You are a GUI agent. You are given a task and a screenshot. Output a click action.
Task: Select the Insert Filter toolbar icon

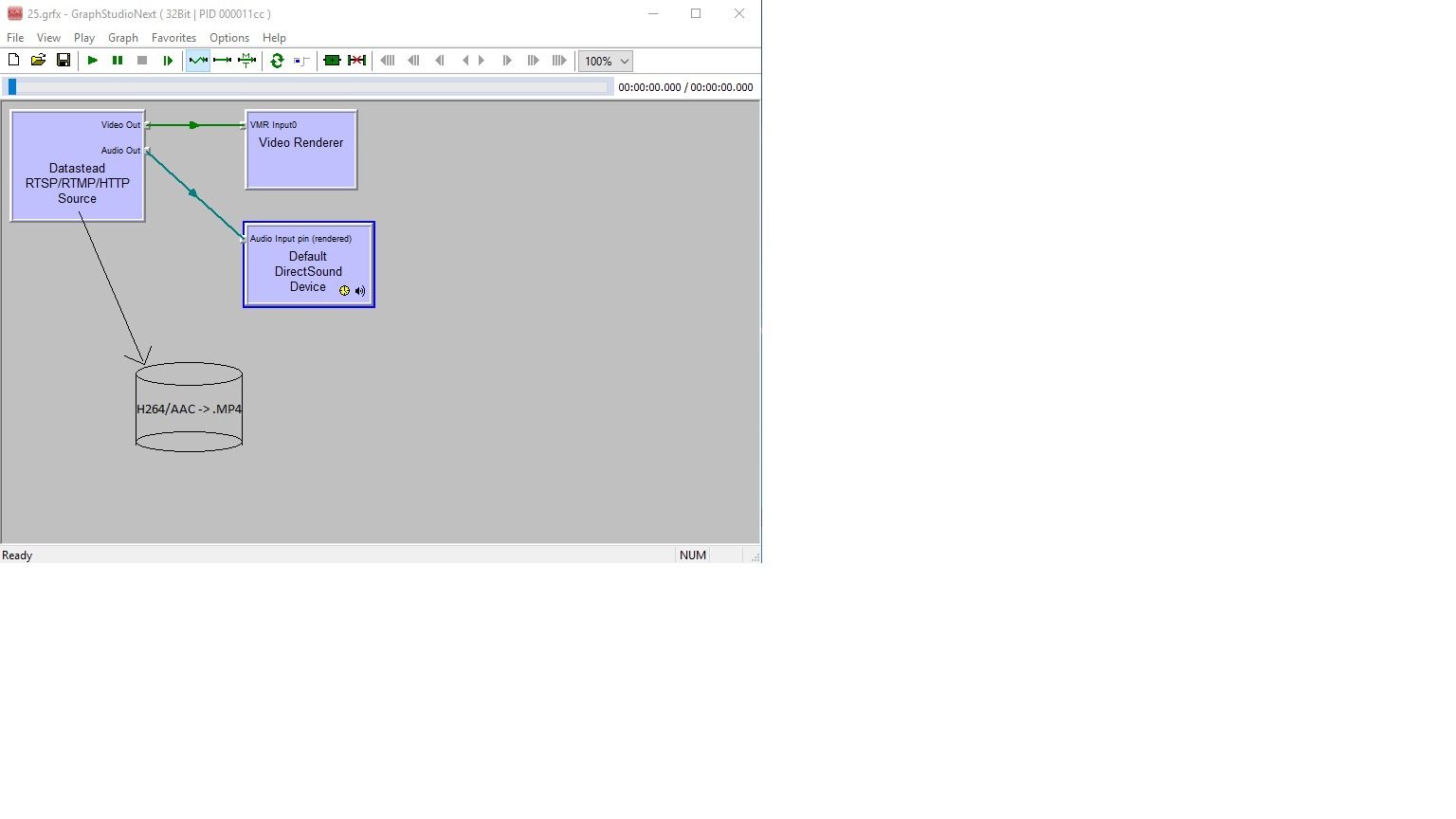[x=331, y=60]
